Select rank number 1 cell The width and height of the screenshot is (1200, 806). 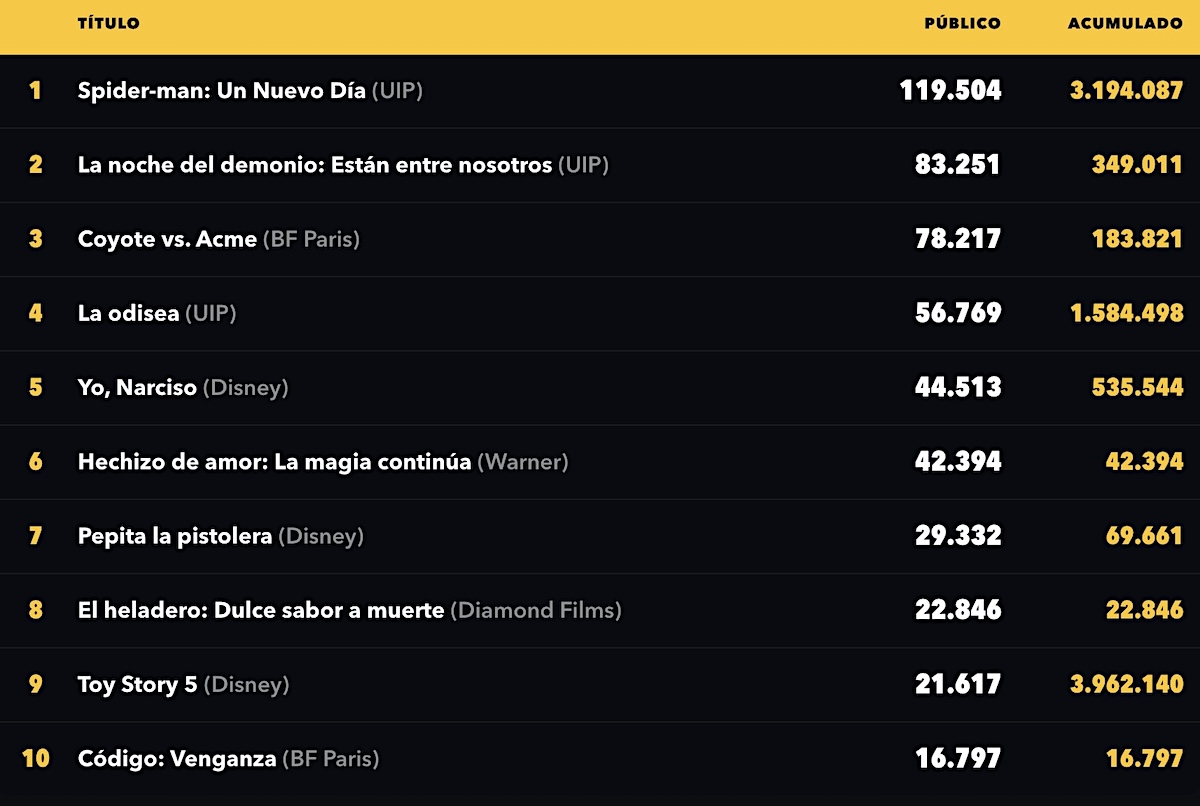pyautogui.click(x=36, y=90)
